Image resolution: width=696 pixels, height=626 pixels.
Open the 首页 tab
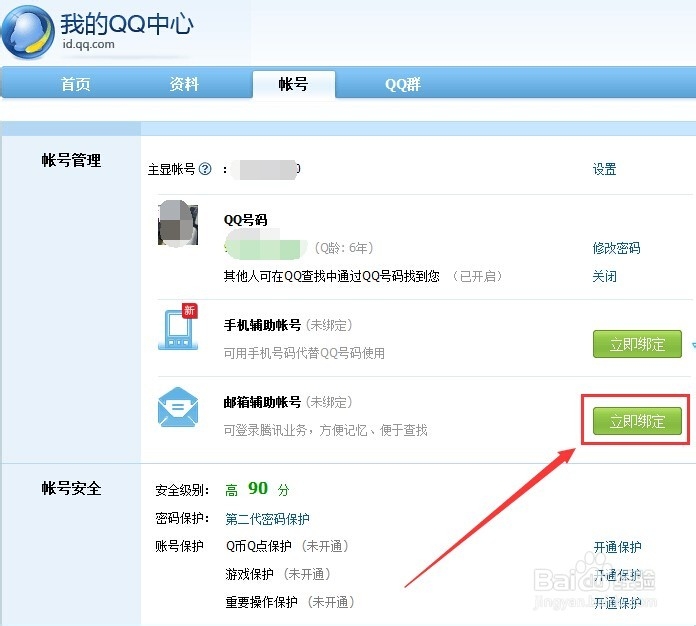[x=75, y=84]
